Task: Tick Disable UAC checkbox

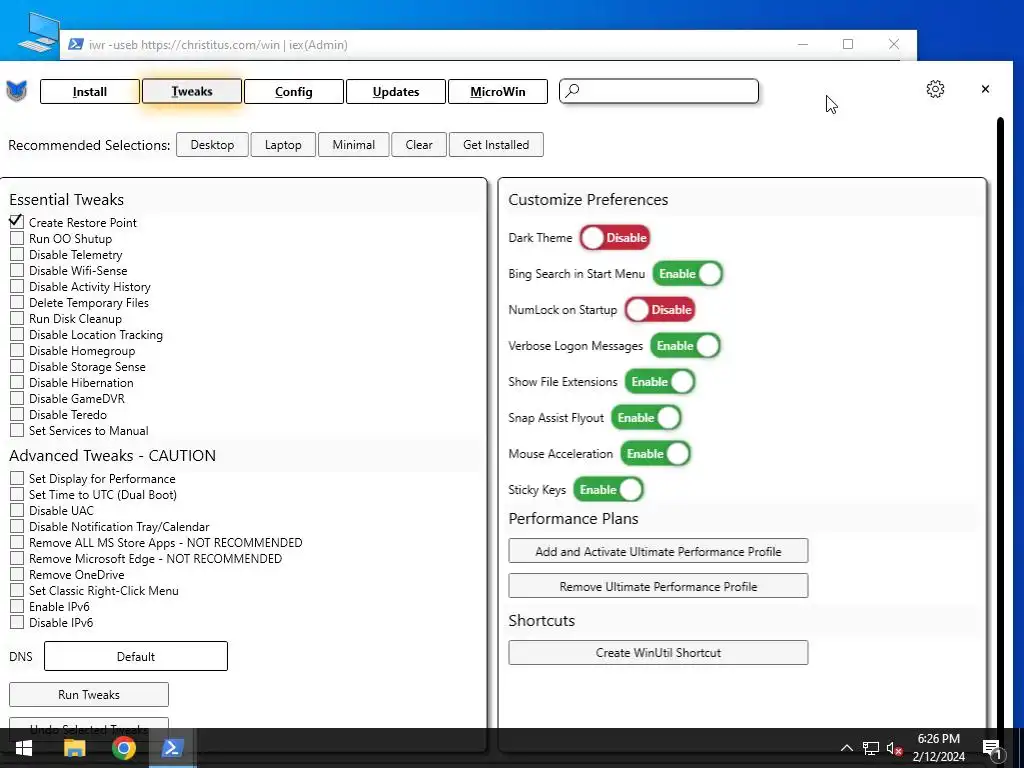Action: (17, 510)
